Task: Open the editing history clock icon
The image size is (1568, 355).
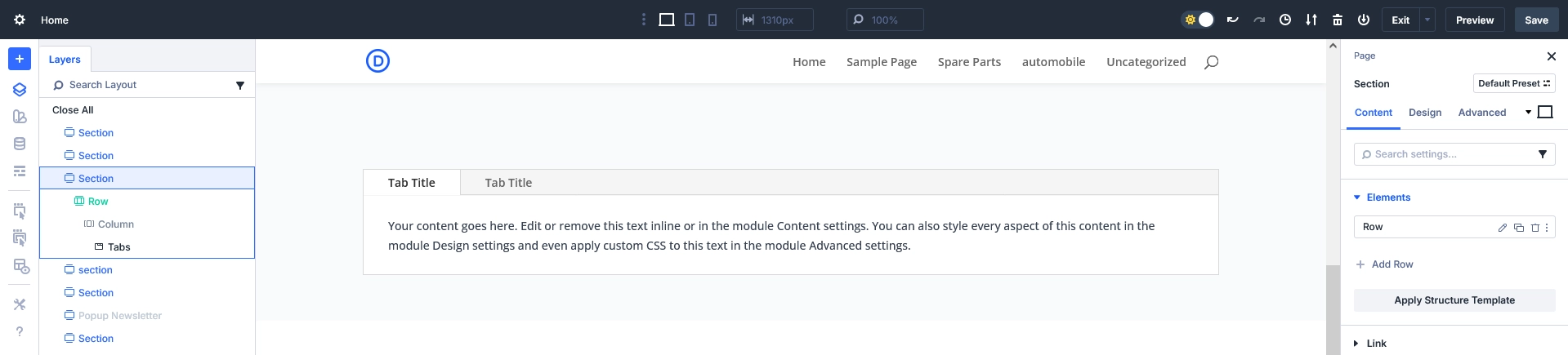Action: (1285, 20)
